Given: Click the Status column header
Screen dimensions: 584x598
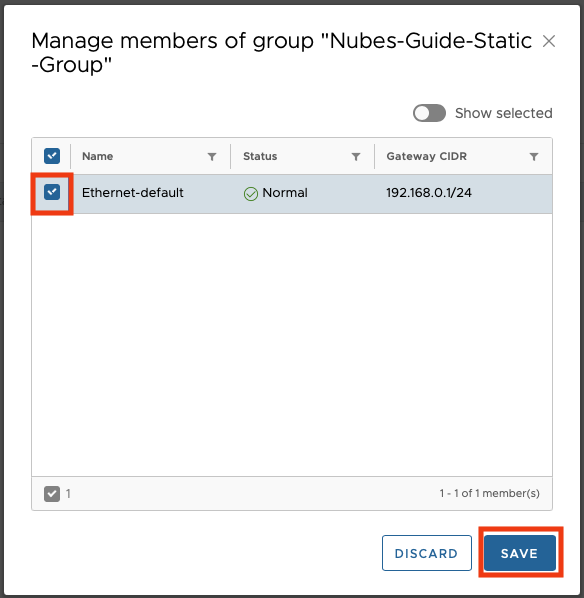Looking at the screenshot, I should [260, 156].
